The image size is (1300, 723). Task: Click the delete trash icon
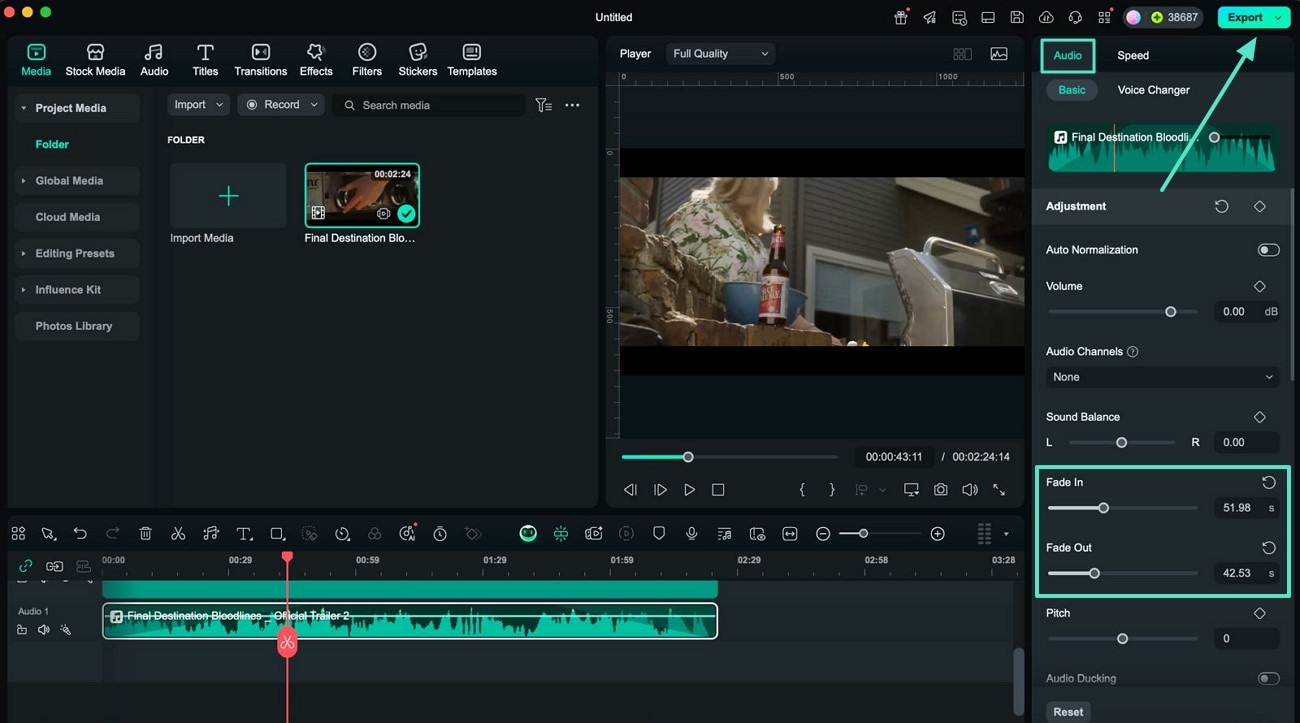145,534
